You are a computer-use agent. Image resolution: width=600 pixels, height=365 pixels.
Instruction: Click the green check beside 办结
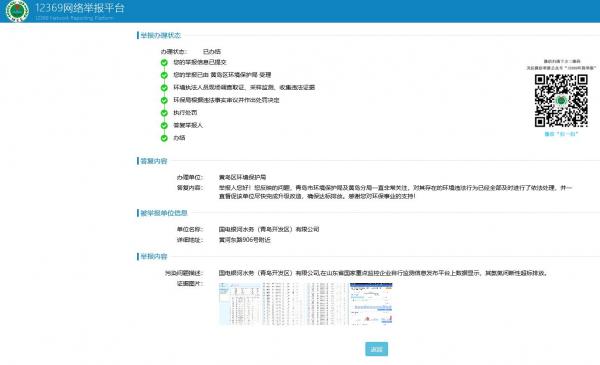(164, 139)
